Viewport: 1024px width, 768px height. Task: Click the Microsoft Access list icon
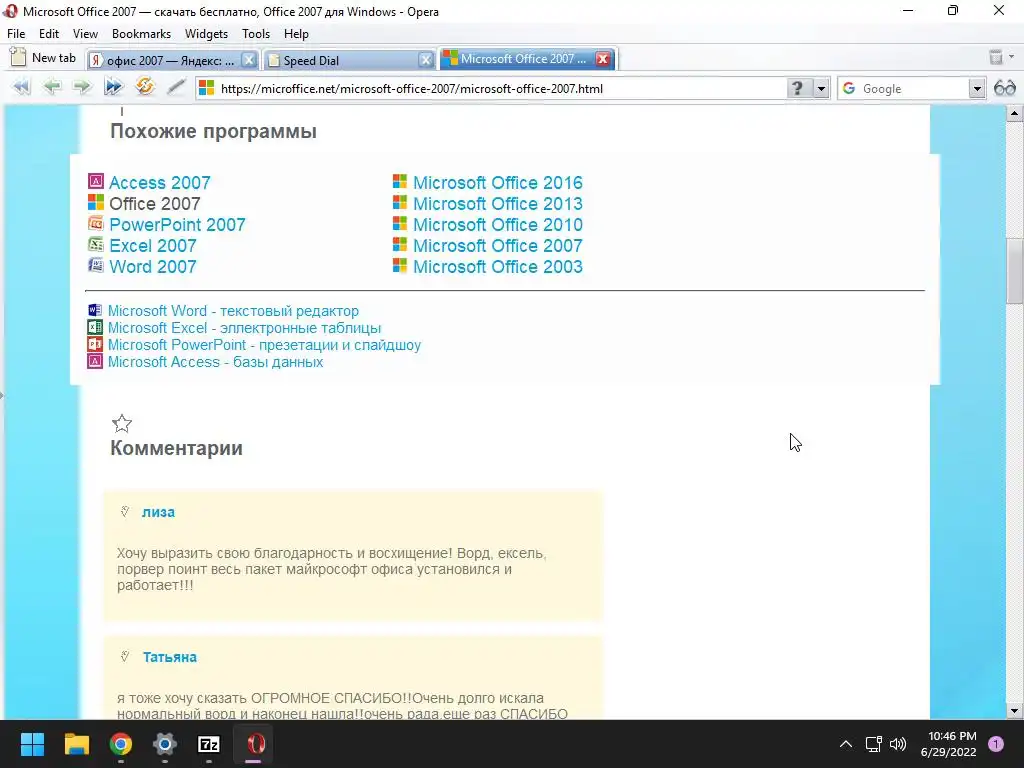pyautogui.click(x=95, y=361)
